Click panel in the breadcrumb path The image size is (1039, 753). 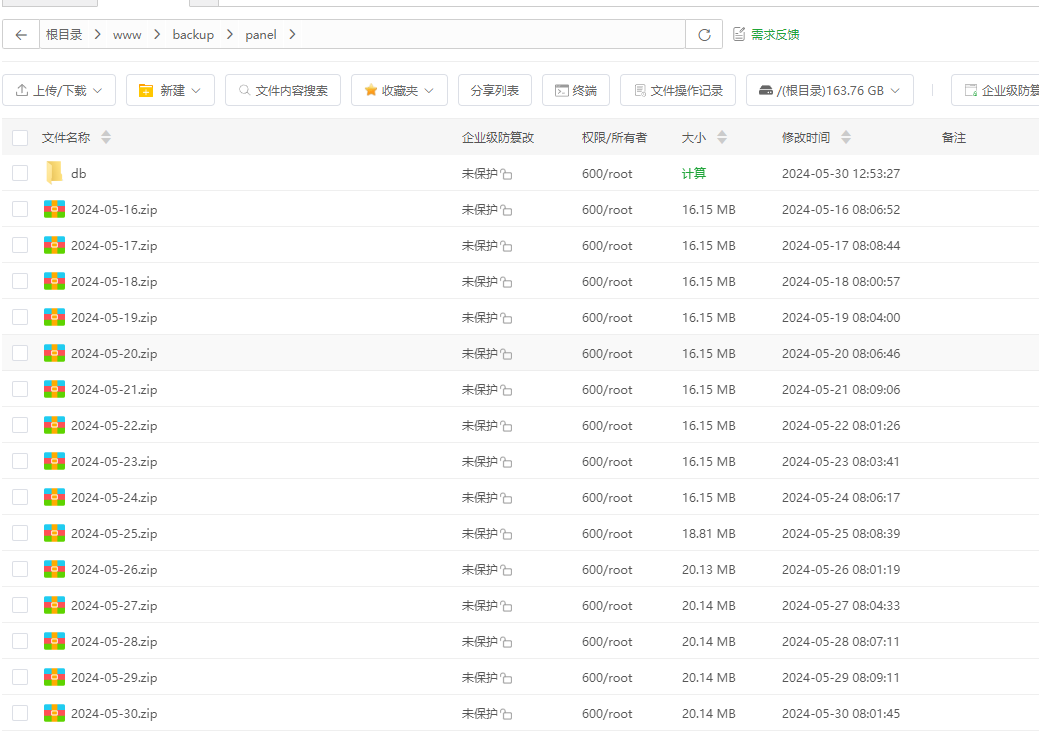pos(260,35)
